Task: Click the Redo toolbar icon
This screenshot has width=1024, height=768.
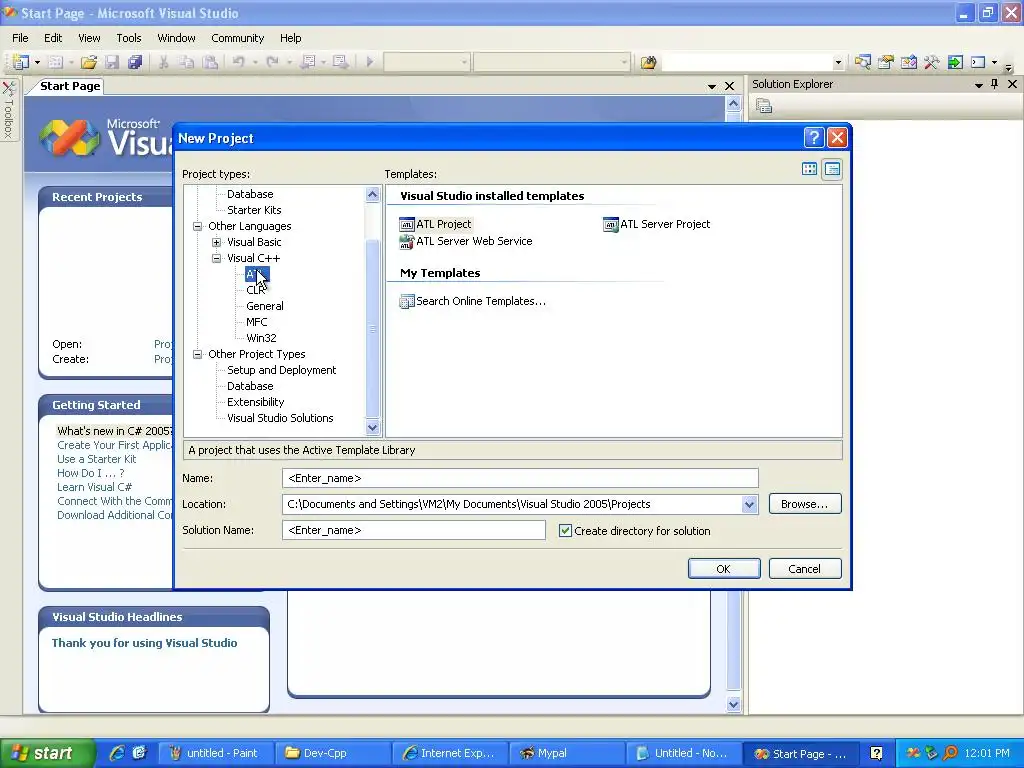Action: point(273,62)
